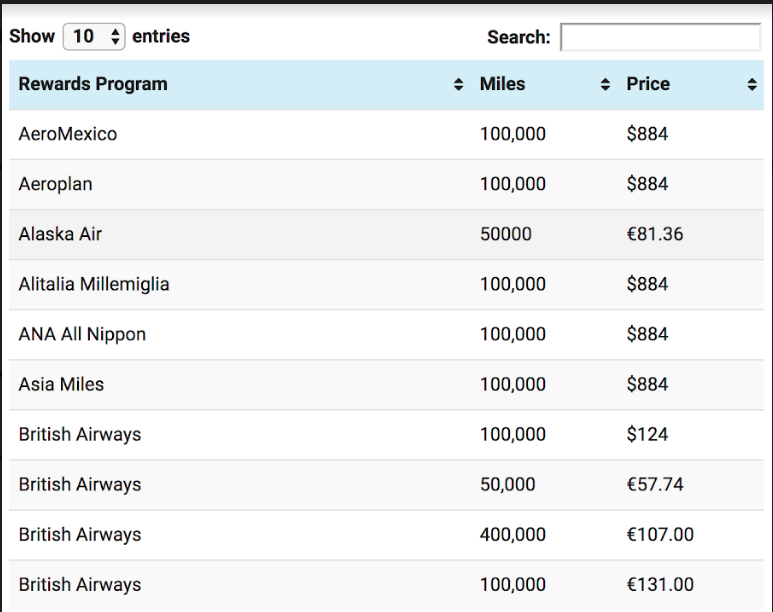The height and width of the screenshot is (612, 773).
Task: Click sort arrows icon next to Price
Action: pyautogui.click(x=752, y=84)
